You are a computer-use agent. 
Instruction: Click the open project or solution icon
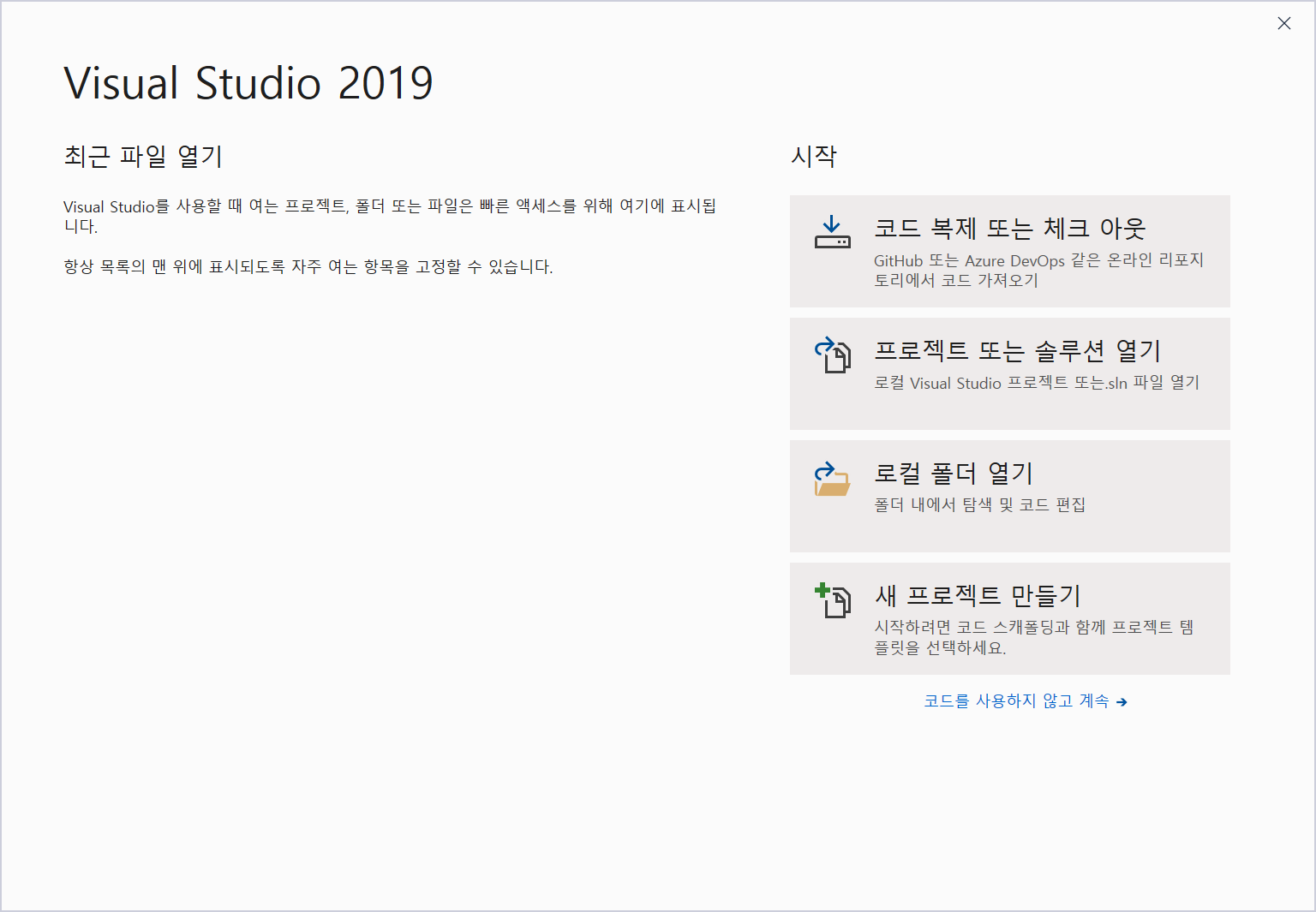[832, 355]
